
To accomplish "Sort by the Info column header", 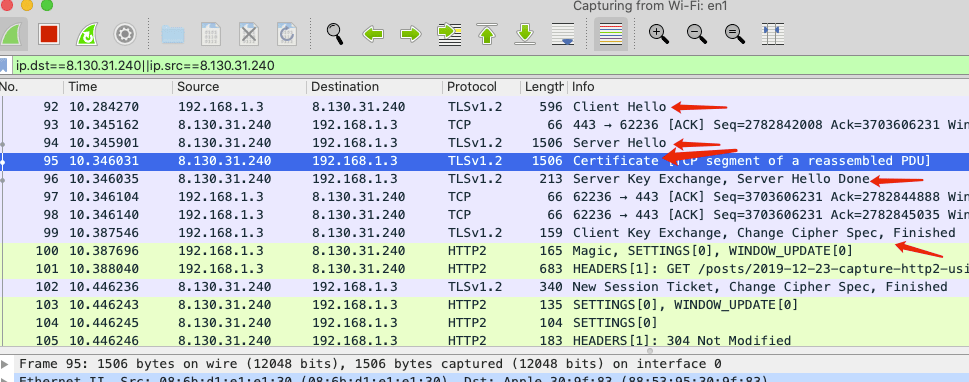I will 768,87.
